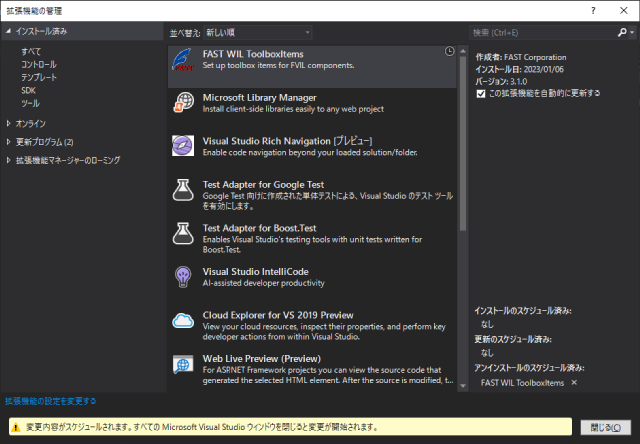This screenshot has height=444, width=640.
Task: Click the インストール済み header label
Action: tap(41, 31)
